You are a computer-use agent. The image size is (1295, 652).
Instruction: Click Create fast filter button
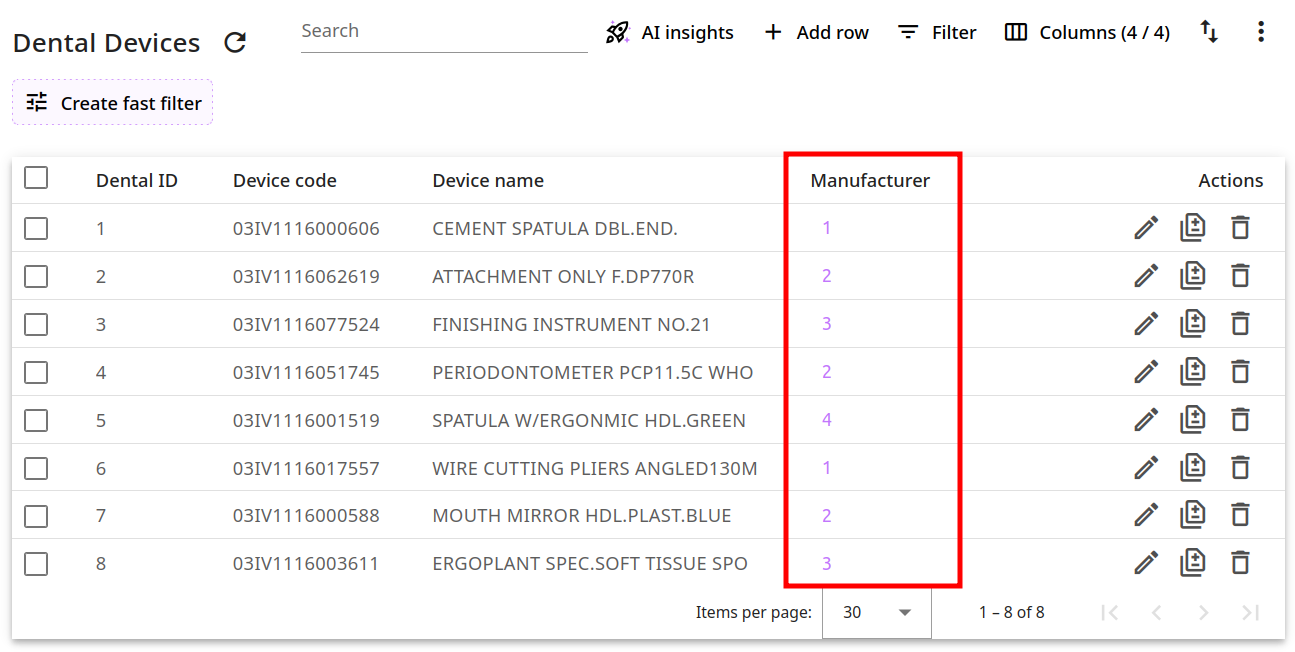click(x=113, y=103)
